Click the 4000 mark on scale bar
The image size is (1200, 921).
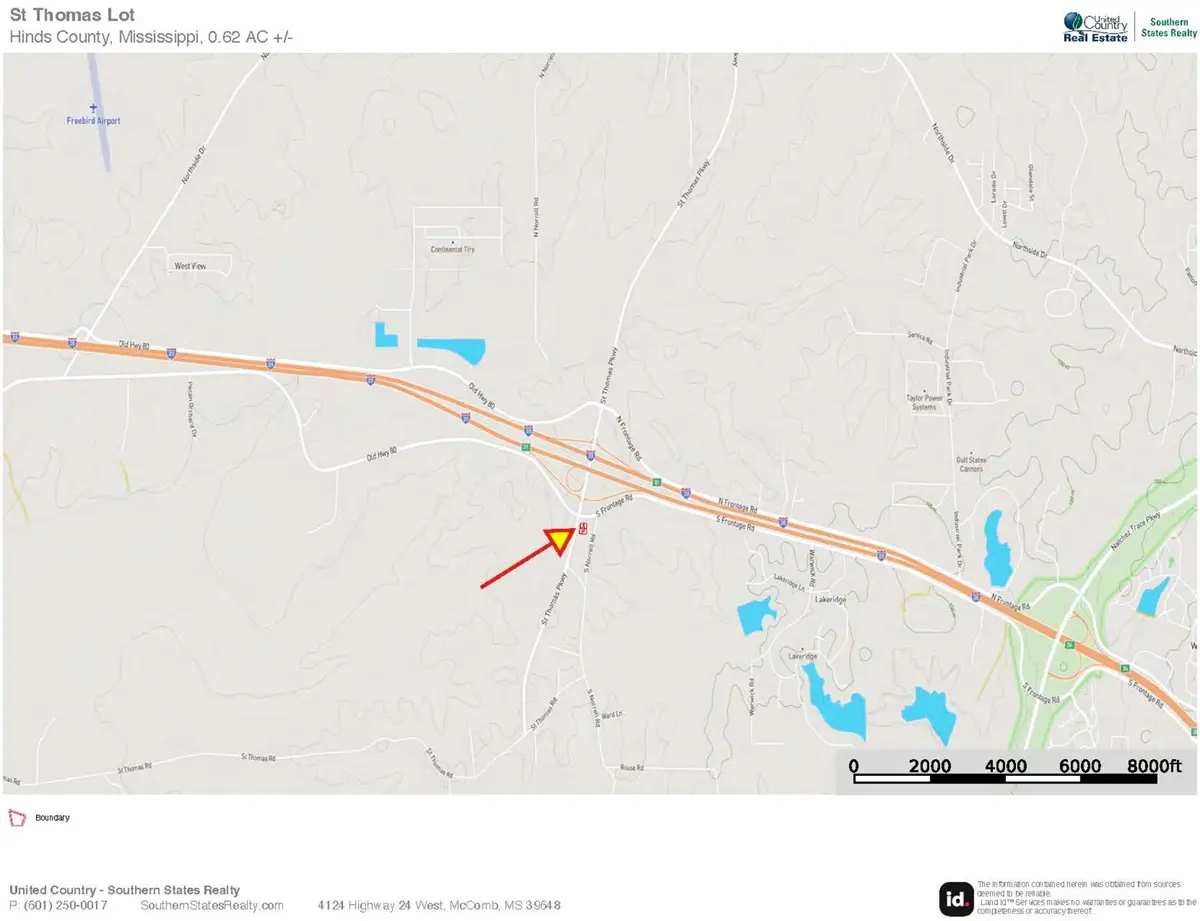(1006, 766)
